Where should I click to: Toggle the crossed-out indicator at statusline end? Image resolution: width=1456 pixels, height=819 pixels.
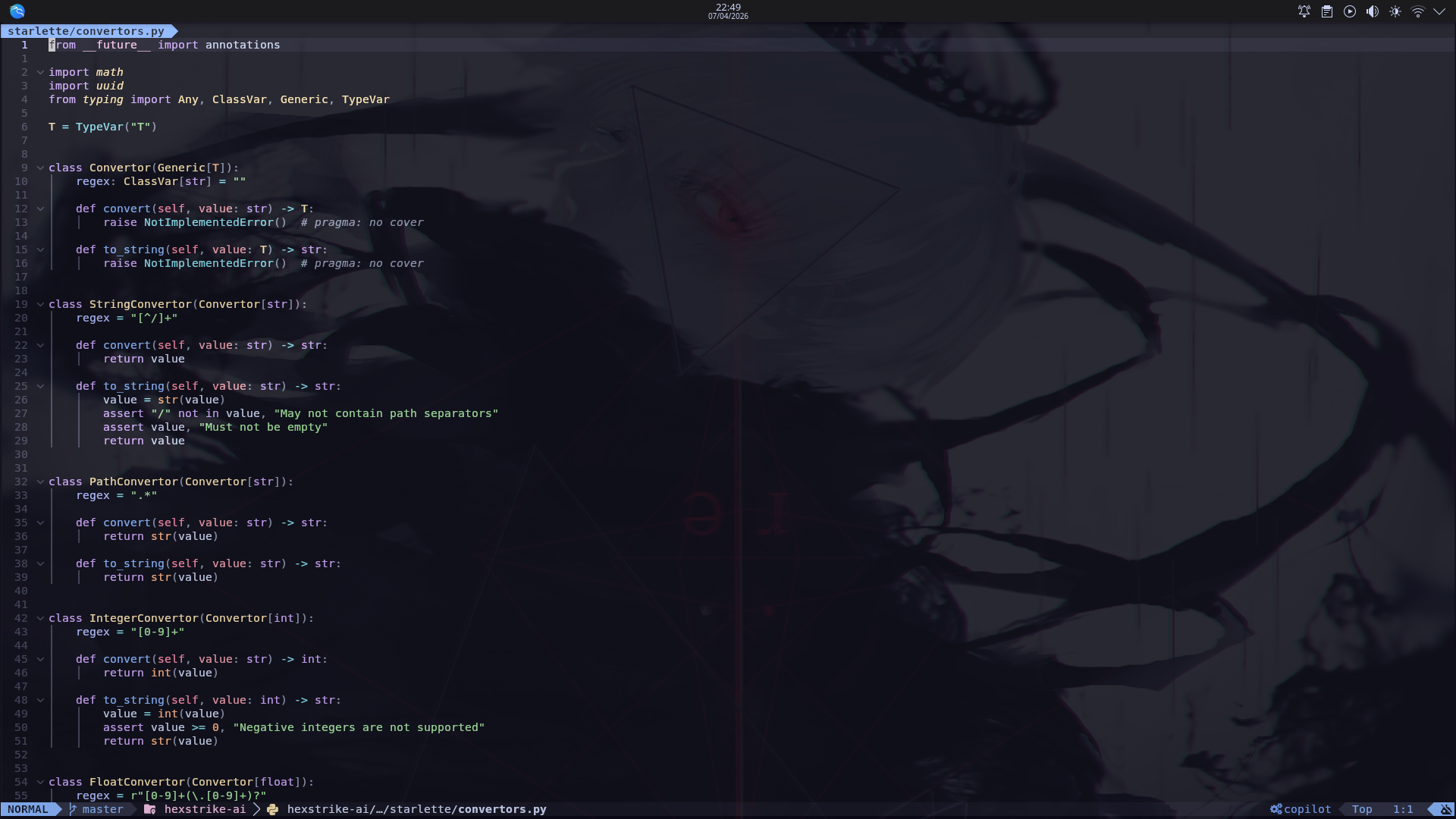coord(1446,809)
